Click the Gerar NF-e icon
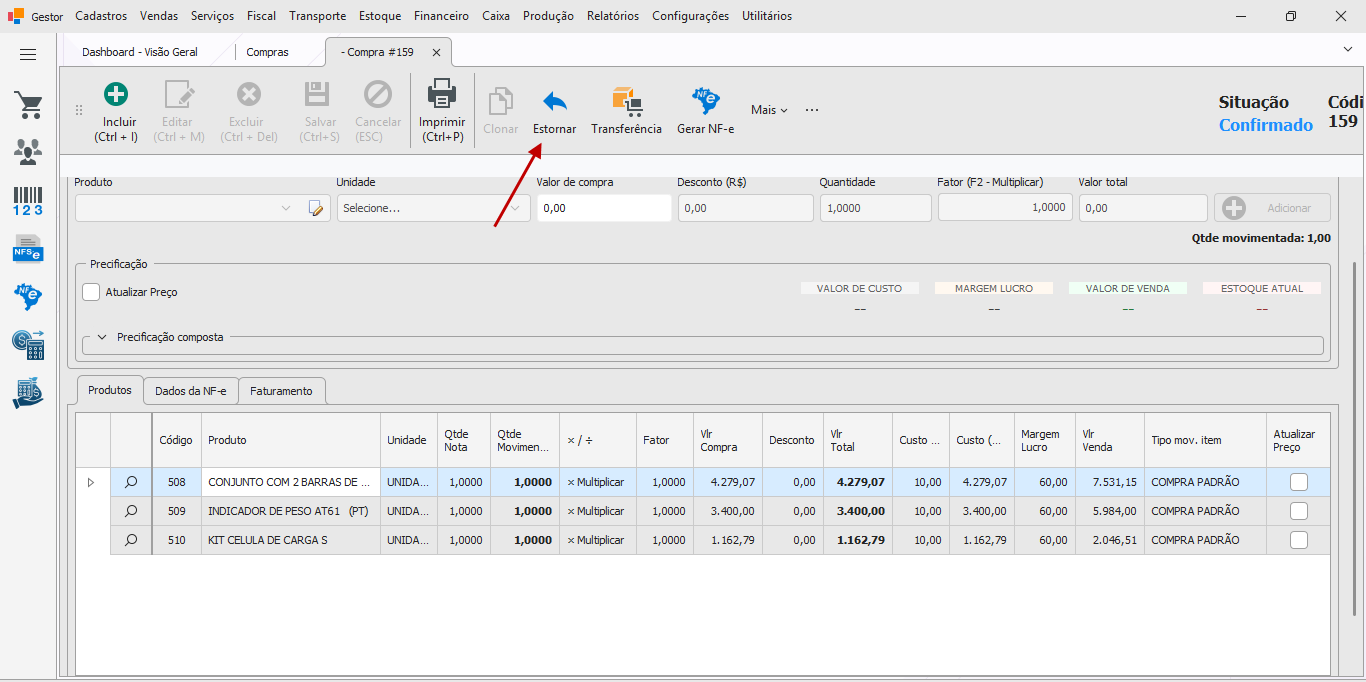Viewport: 1366px width, 682px height. (x=706, y=100)
